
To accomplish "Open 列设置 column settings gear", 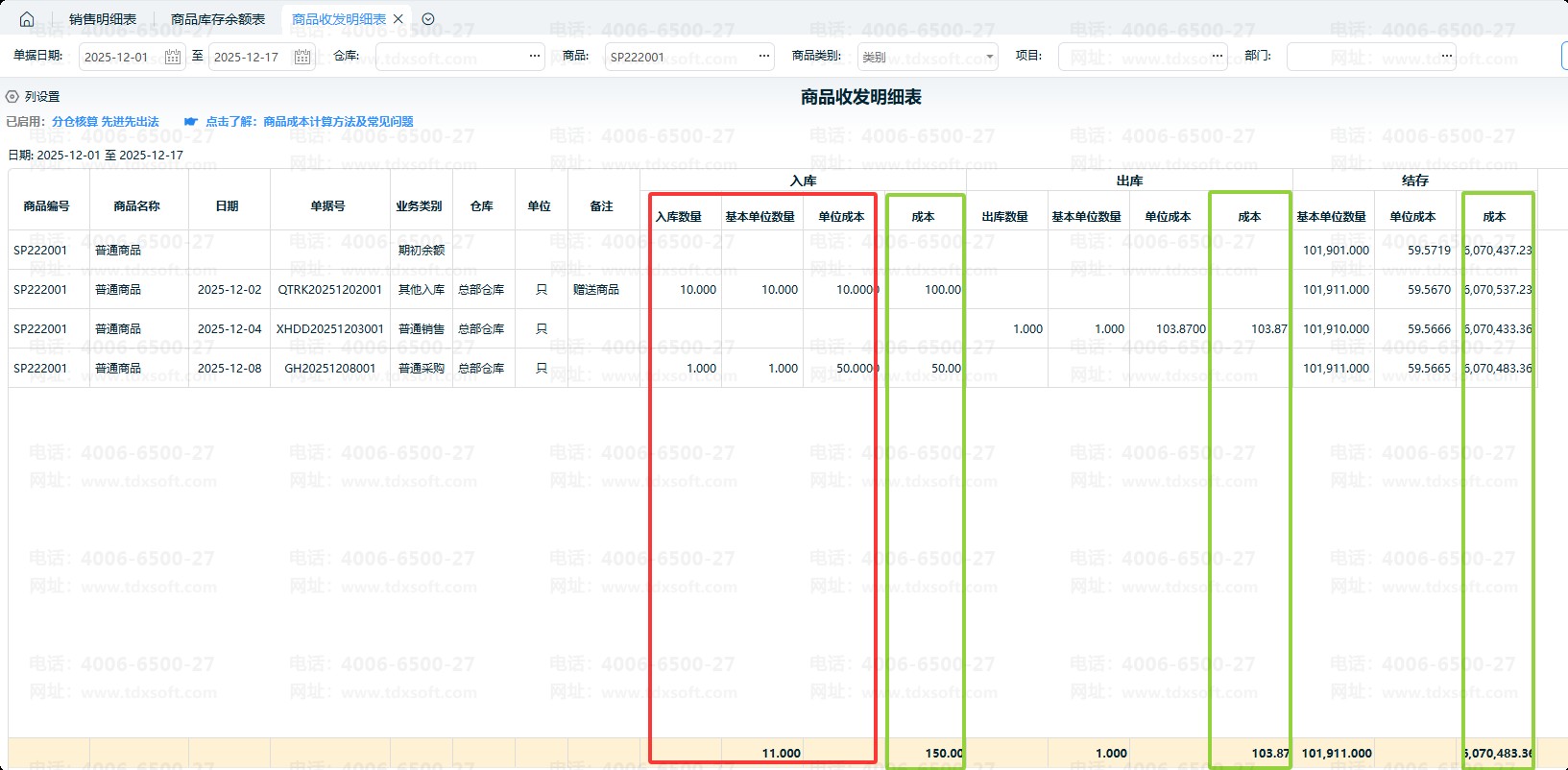I will [x=12, y=97].
